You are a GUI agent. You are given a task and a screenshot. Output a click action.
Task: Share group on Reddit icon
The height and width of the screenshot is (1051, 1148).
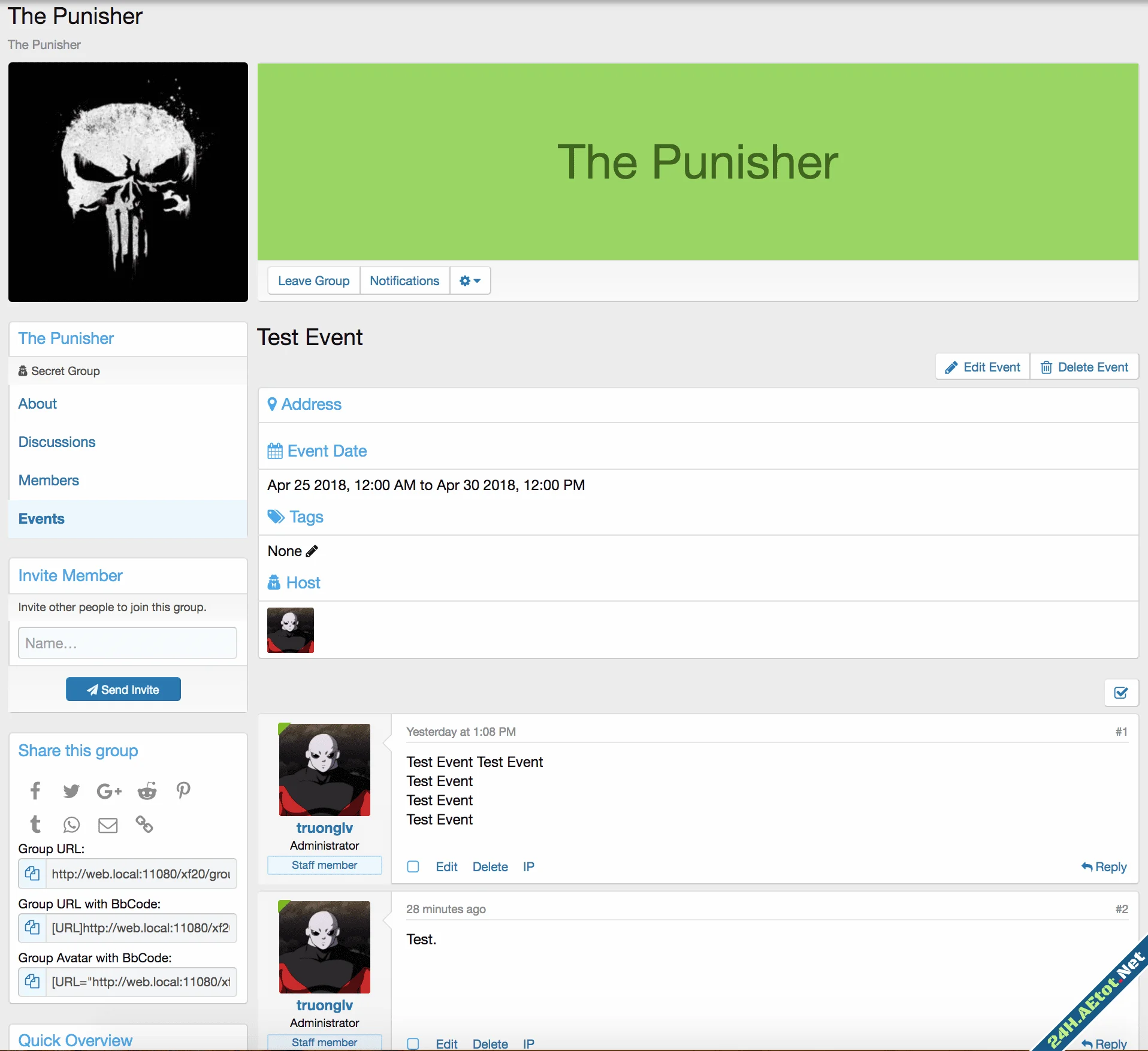point(147,791)
